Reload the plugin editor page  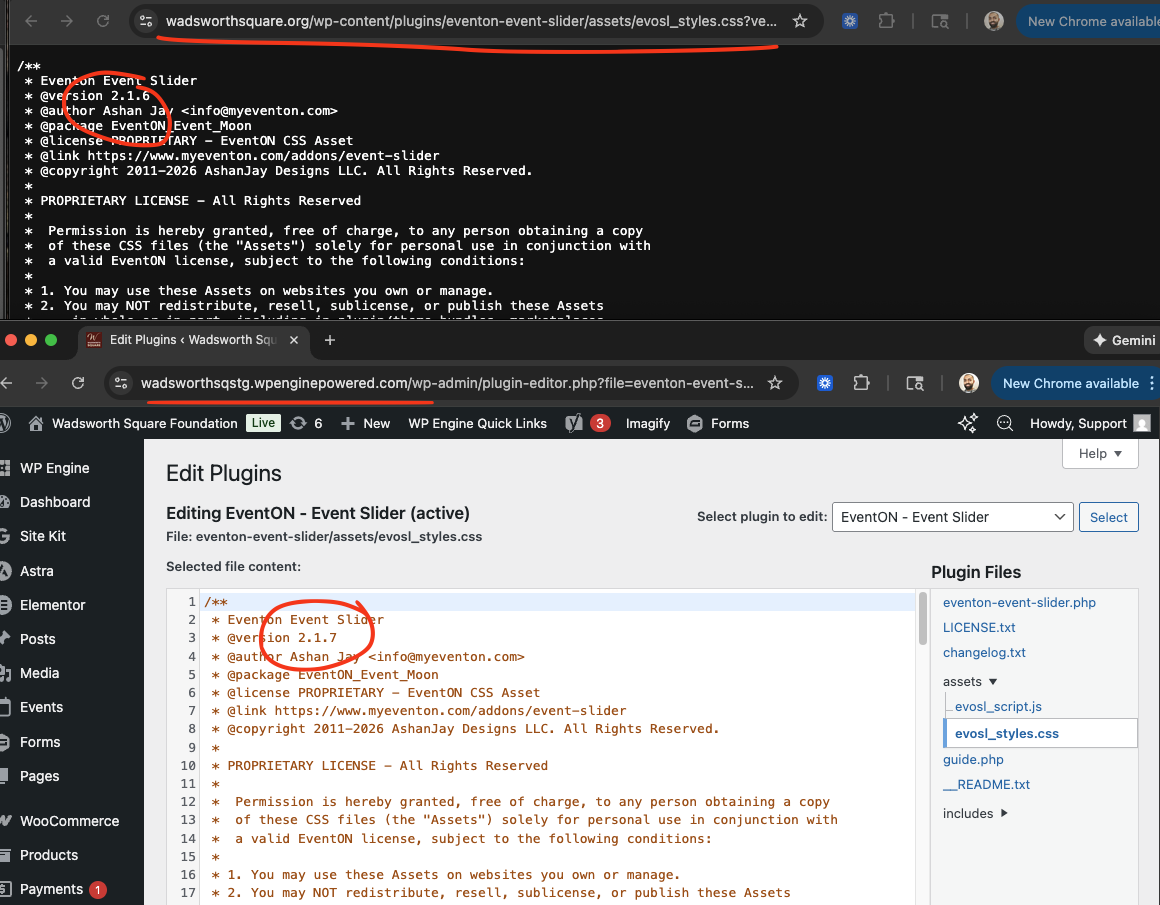pyautogui.click(x=78, y=383)
